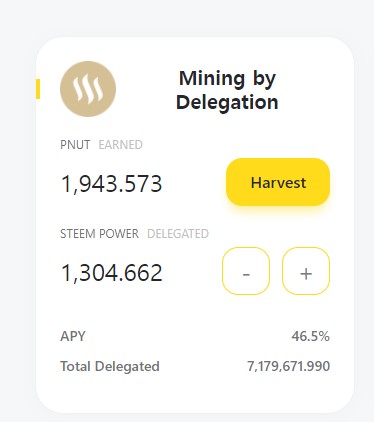
Task: Click the yellow accent bar on card edge
Action: [38, 89]
